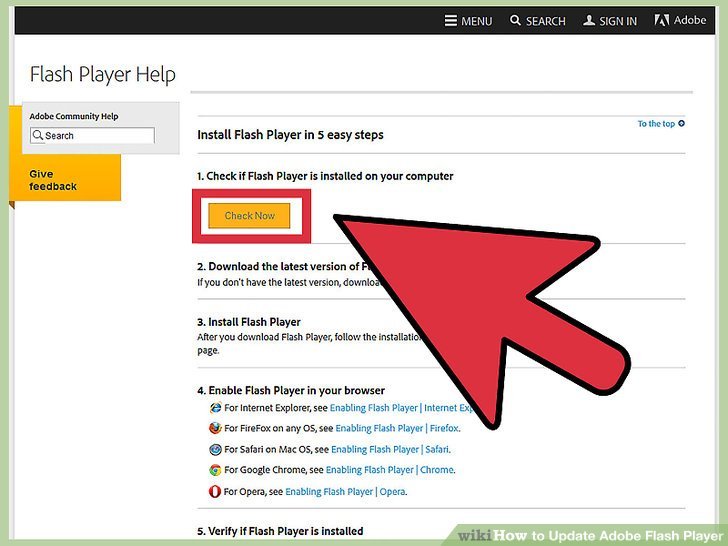Click the SIGN IN person icon
The height and width of the screenshot is (546, 728).
click(x=589, y=20)
